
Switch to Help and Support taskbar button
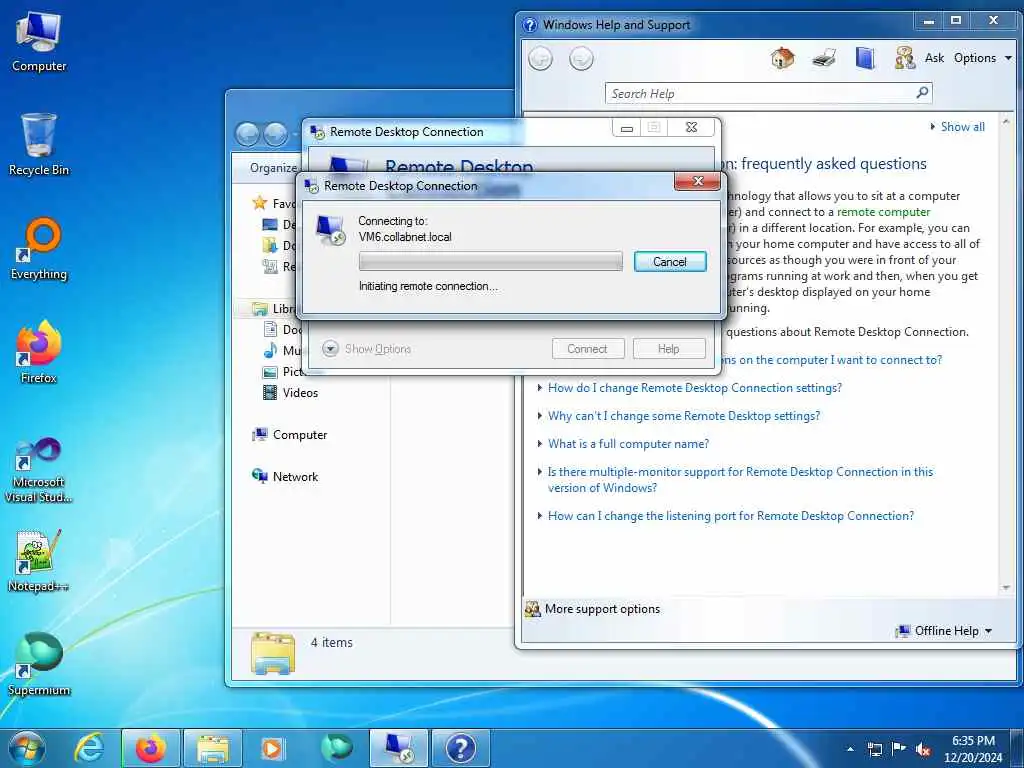point(460,748)
